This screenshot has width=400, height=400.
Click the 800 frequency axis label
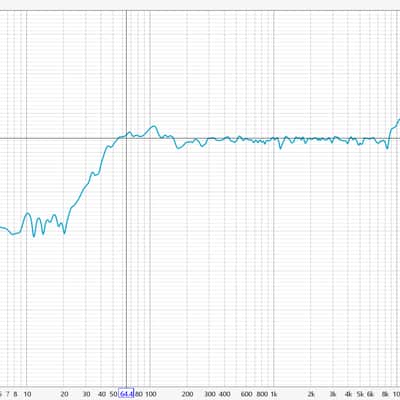coord(262,394)
